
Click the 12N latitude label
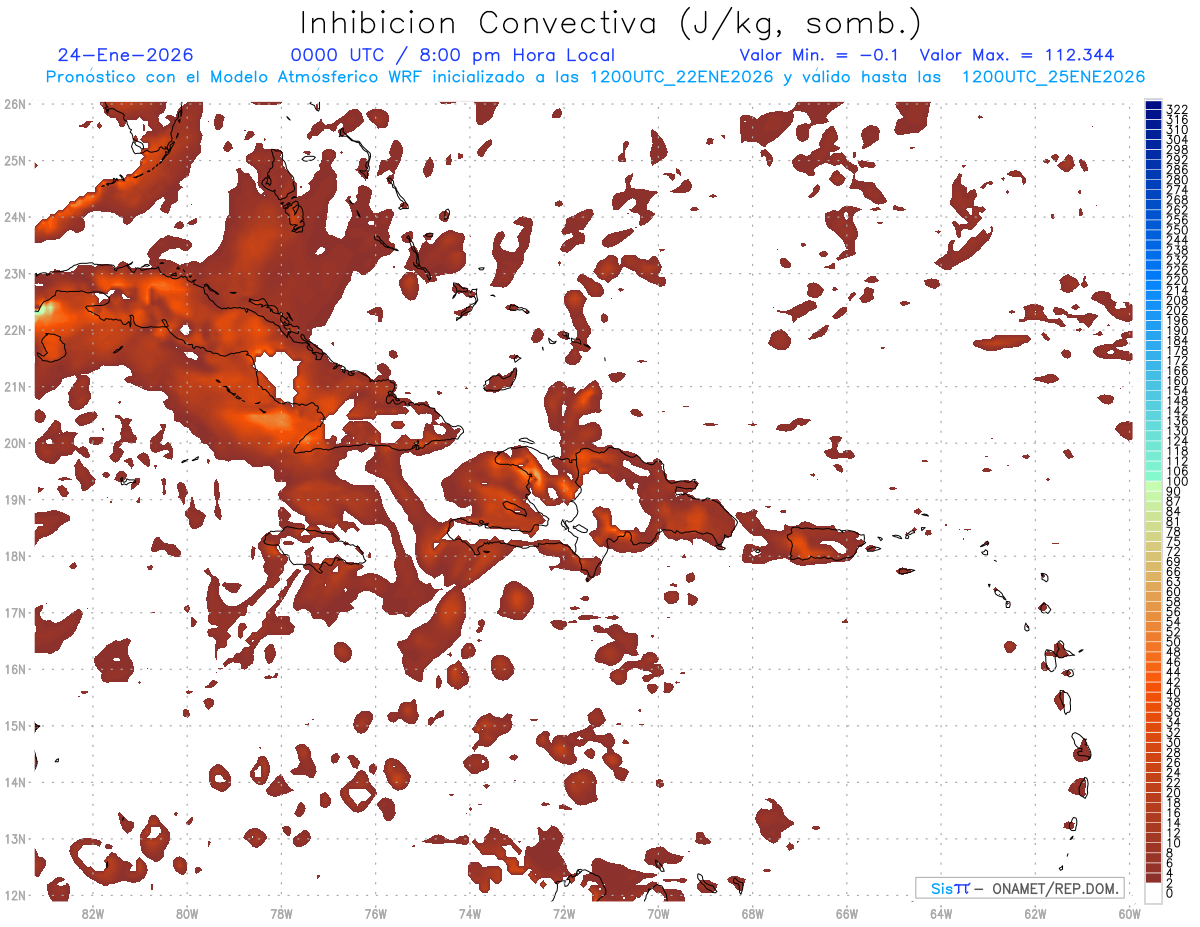coord(16,895)
